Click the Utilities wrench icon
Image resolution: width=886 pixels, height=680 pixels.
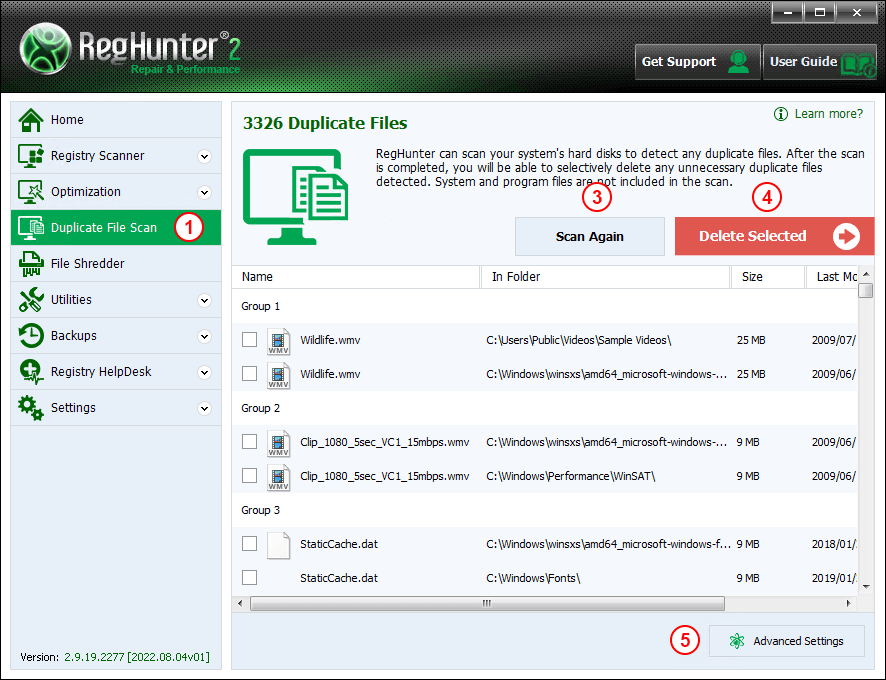[31, 300]
